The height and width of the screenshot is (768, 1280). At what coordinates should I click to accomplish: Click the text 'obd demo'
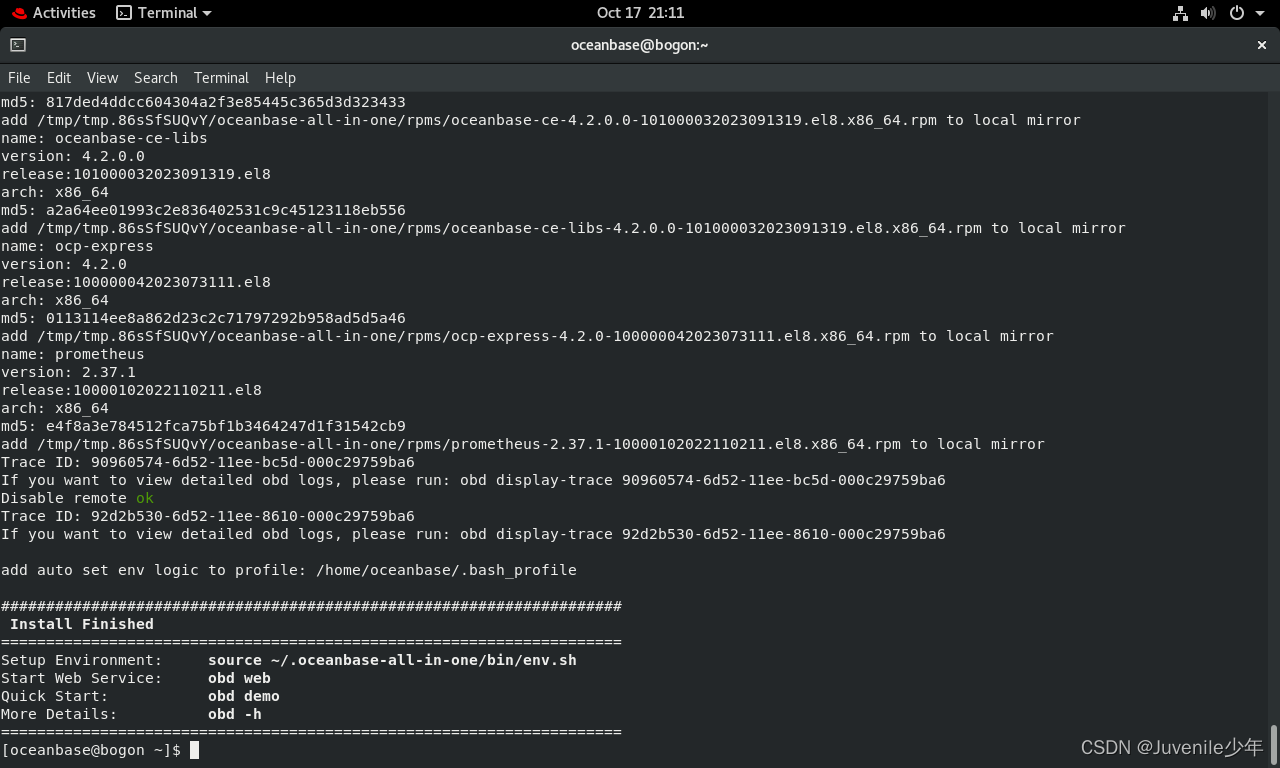(x=244, y=696)
